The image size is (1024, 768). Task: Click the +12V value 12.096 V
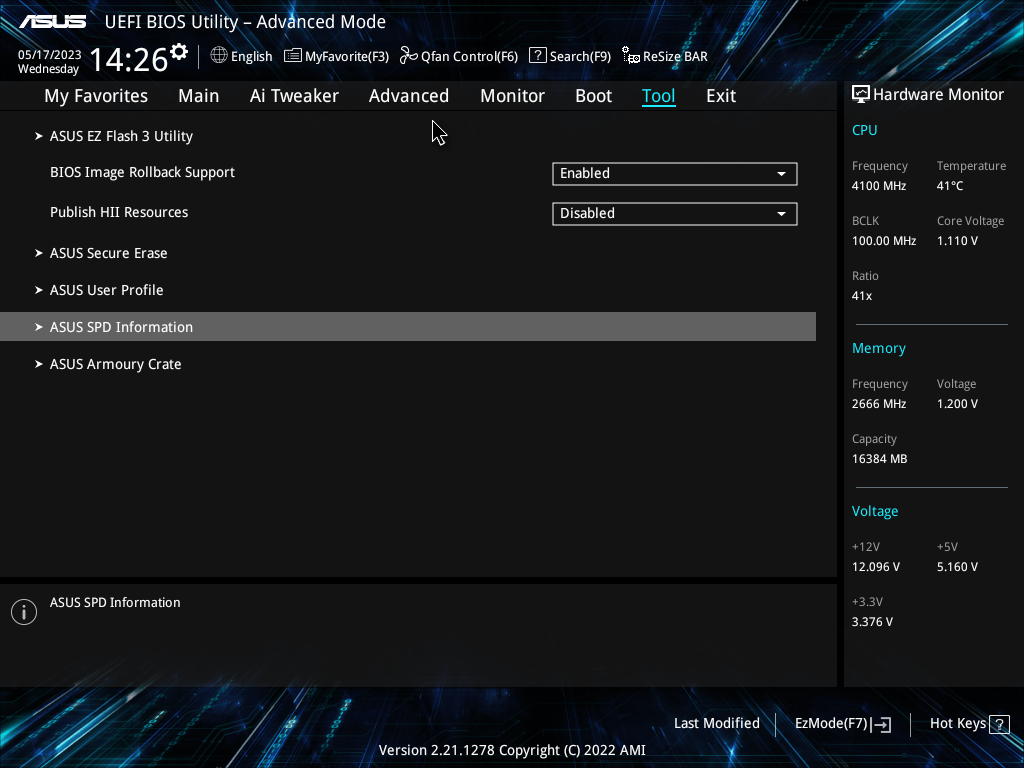pos(876,567)
